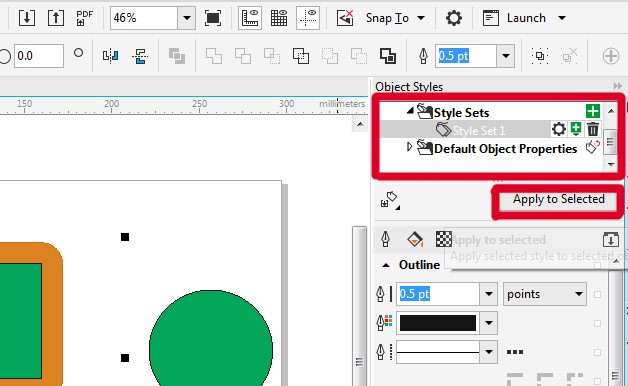The image size is (628, 386).
Task: Toggle the Show grid icon
Action: tap(279, 18)
